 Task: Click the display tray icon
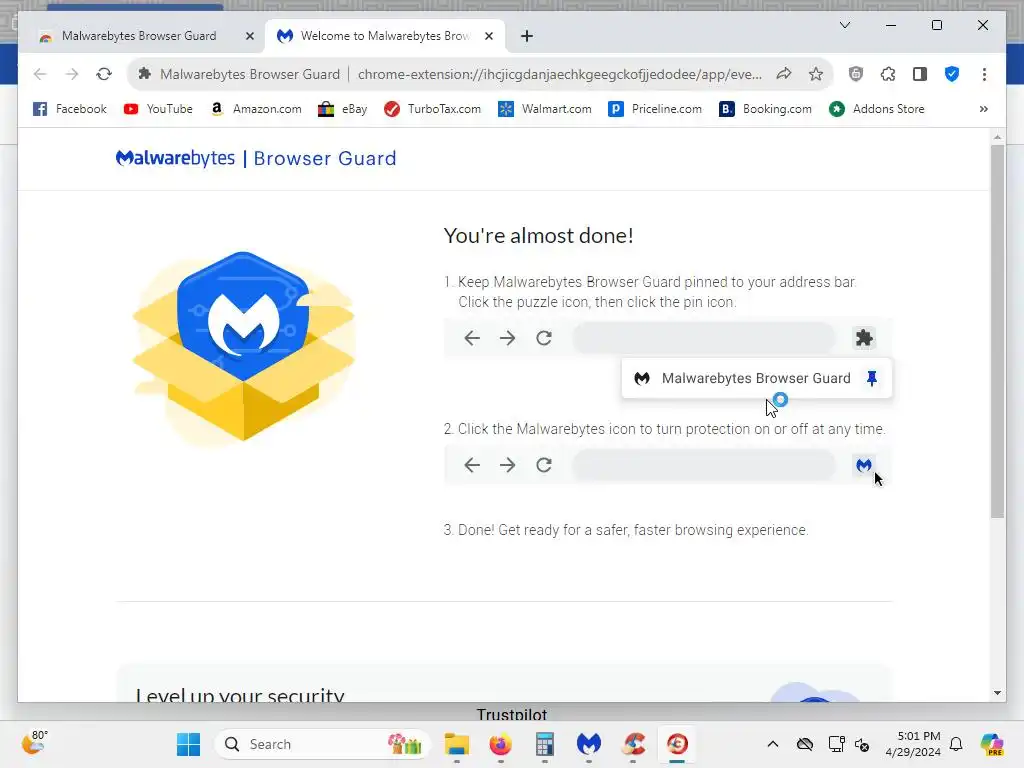pyautogui.click(x=837, y=744)
